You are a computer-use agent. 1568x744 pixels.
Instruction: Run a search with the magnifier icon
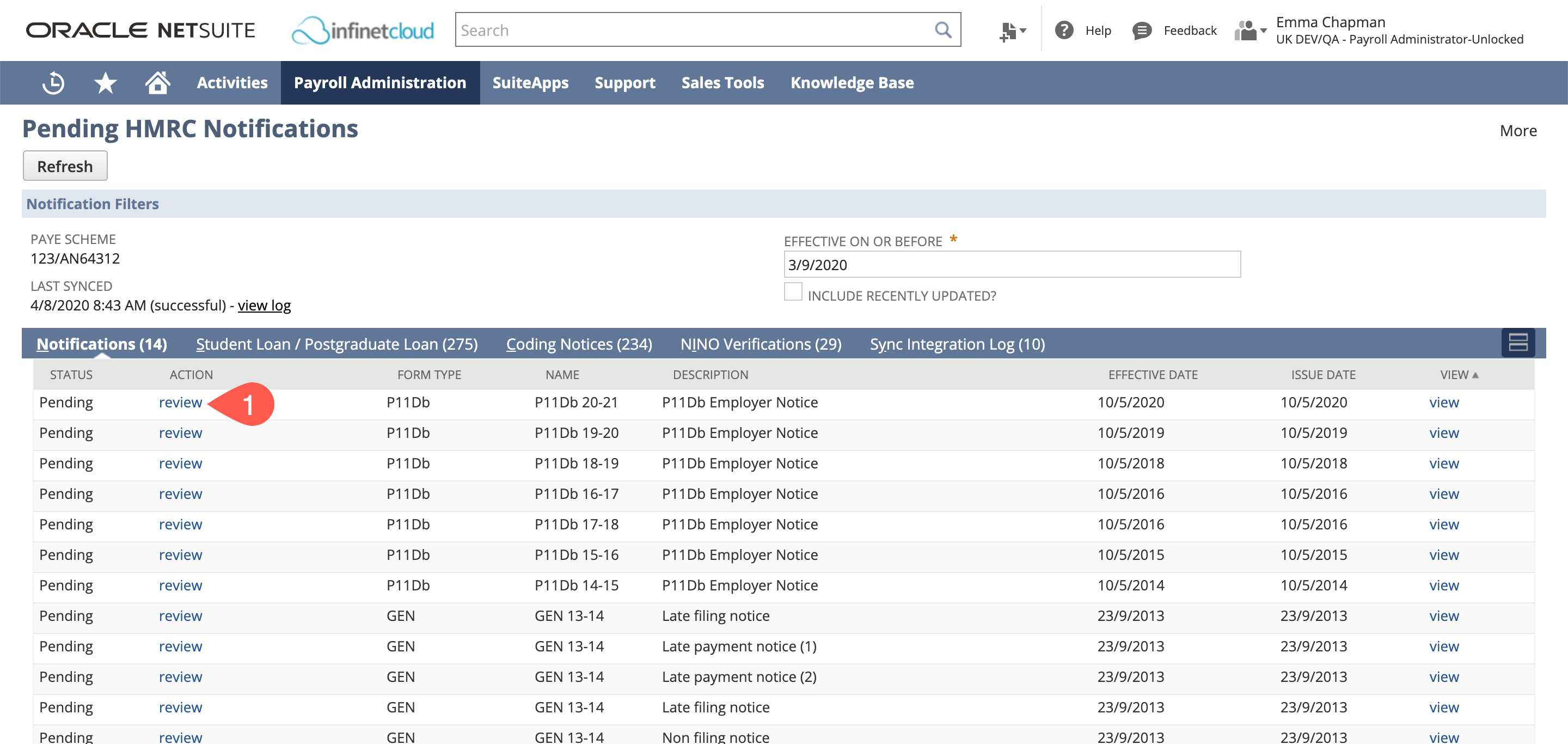tap(943, 29)
